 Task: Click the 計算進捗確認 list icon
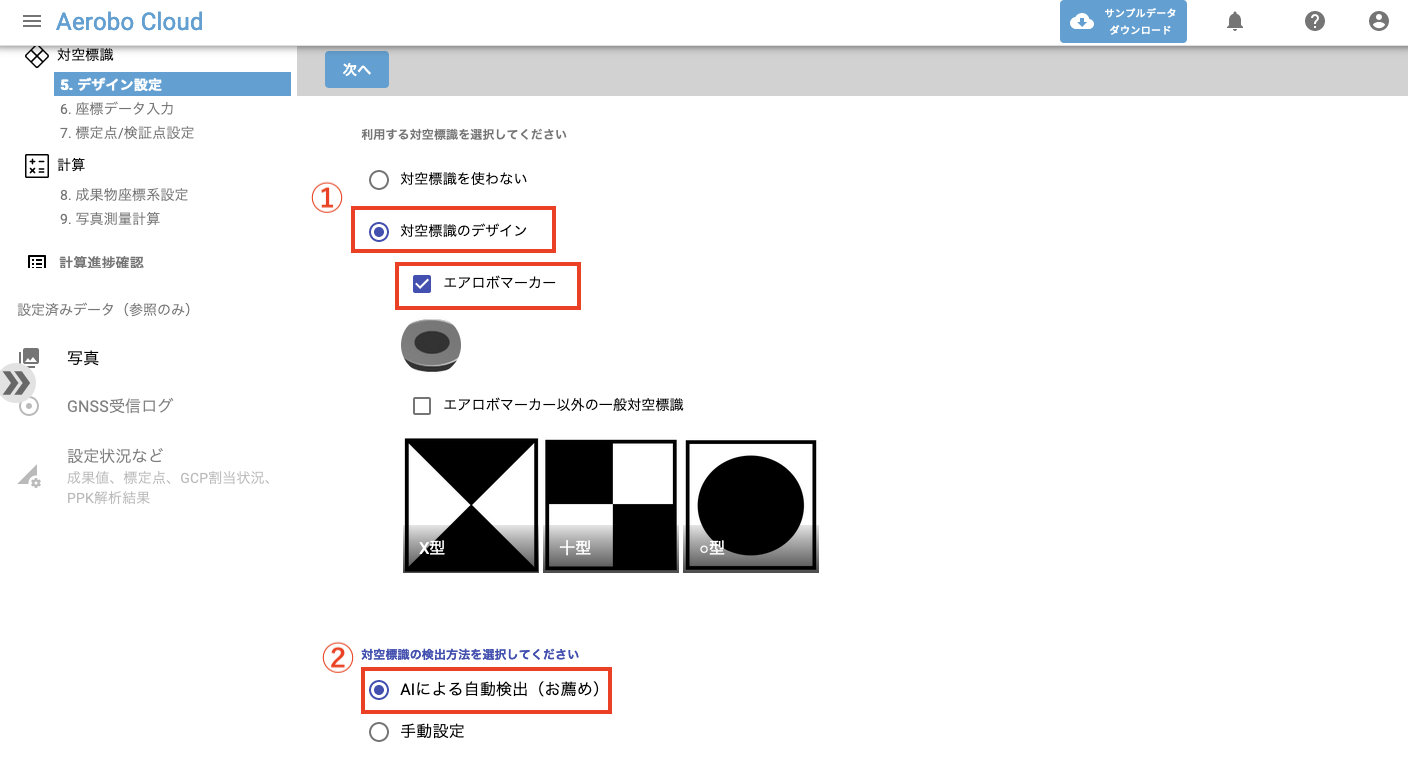(37, 262)
